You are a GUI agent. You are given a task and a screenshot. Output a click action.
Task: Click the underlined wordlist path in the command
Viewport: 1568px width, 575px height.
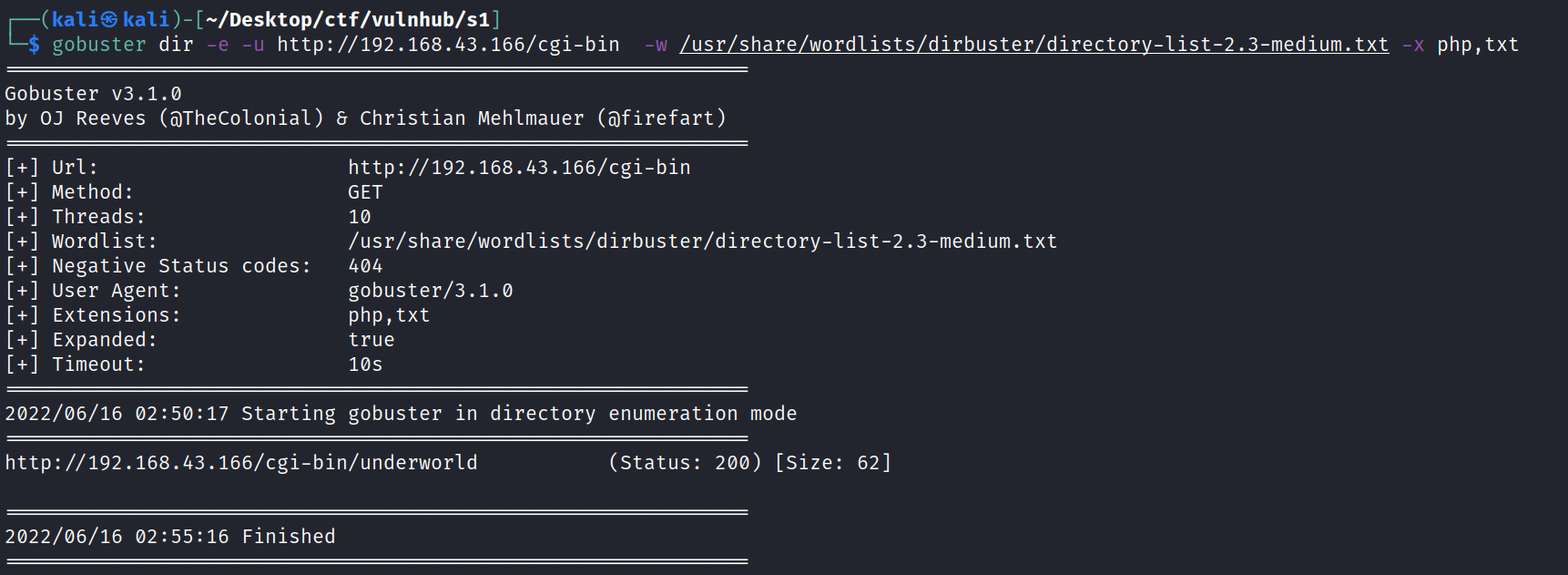[1033, 45]
